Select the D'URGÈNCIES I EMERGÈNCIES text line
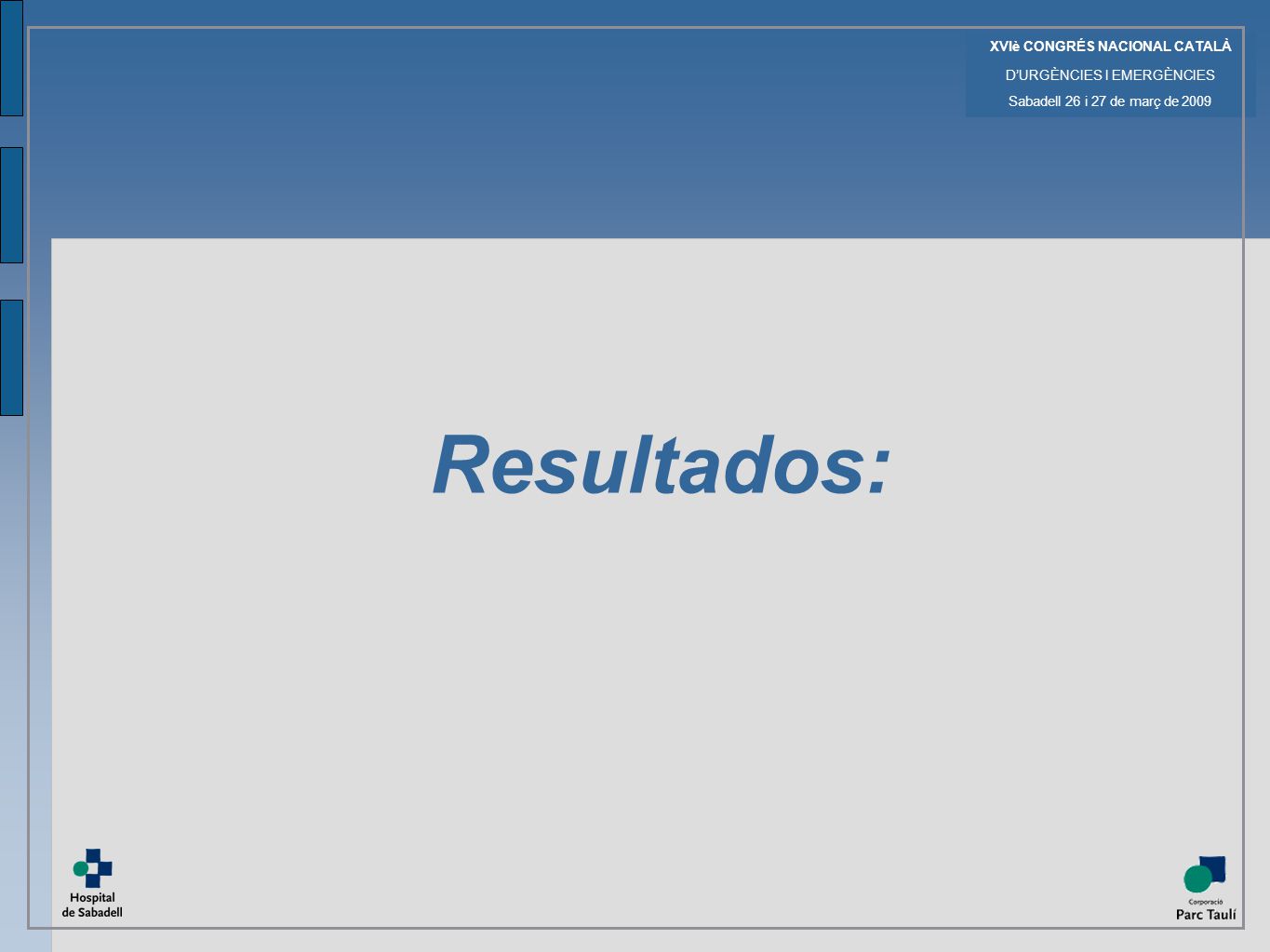This screenshot has width=1270, height=952. 1110,75
